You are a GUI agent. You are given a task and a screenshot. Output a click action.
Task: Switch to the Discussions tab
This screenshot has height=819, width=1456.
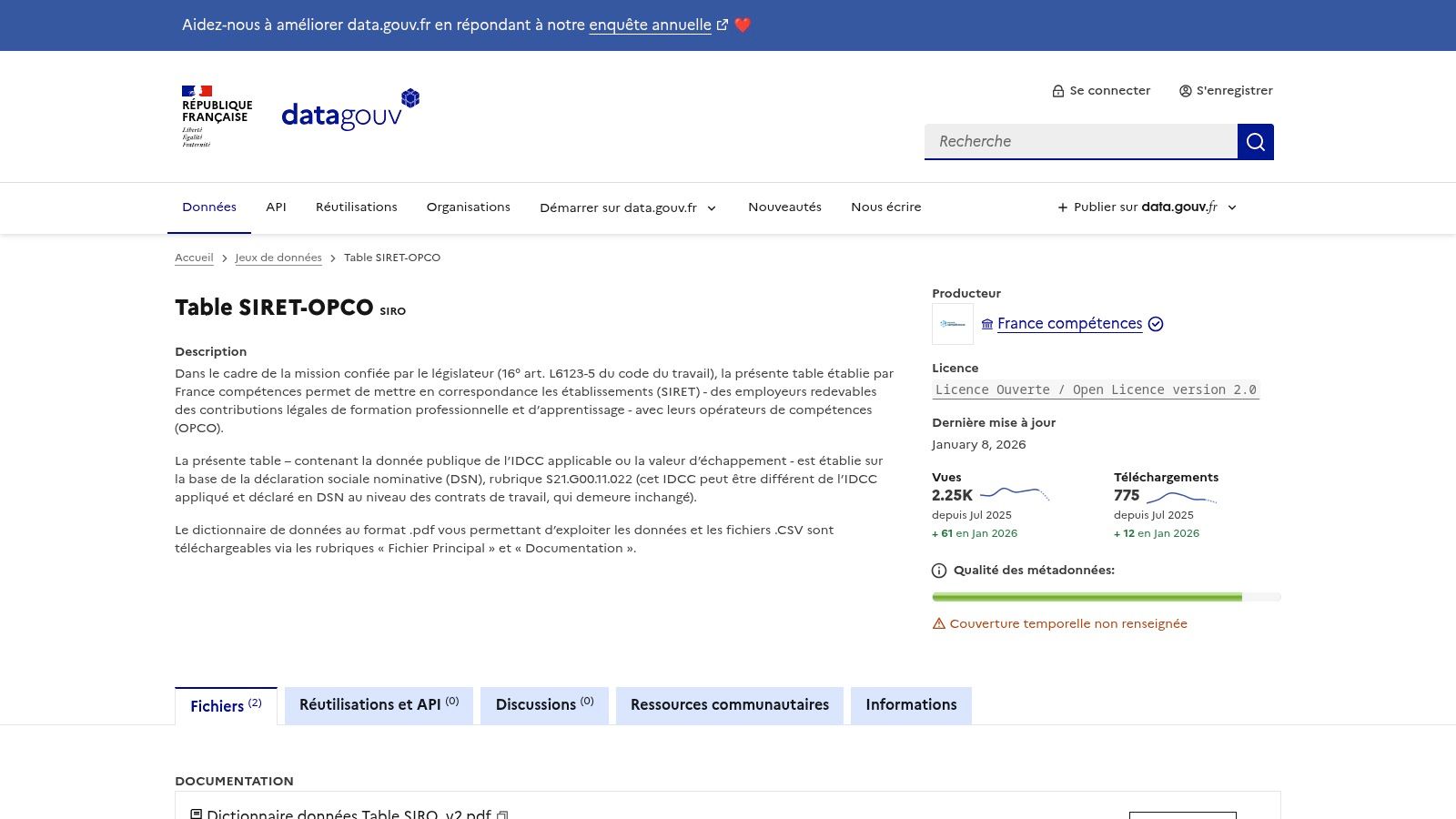coord(543,705)
